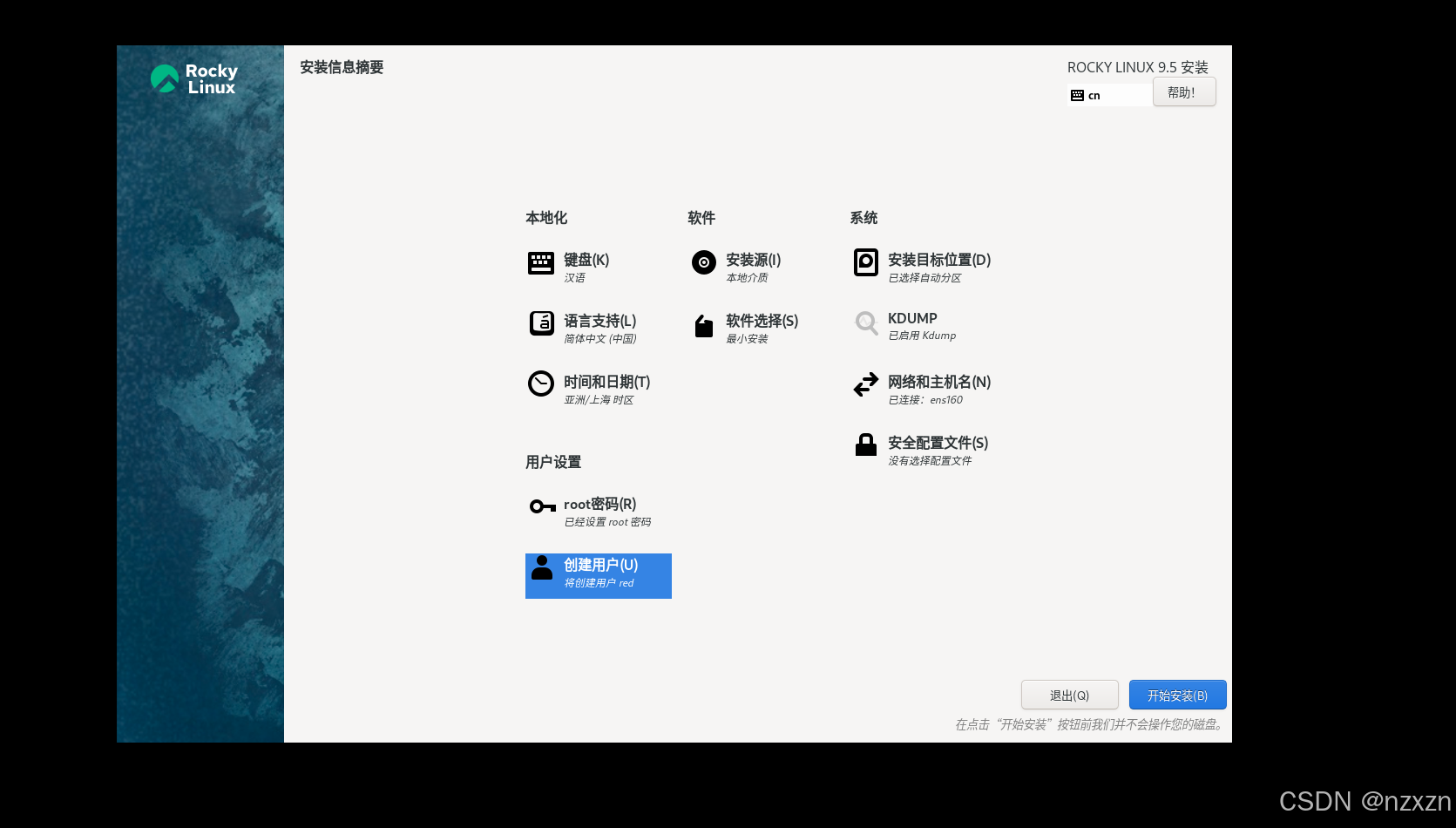Open 时间和日期(T) settings
The image size is (1456, 828).
pos(606,382)
